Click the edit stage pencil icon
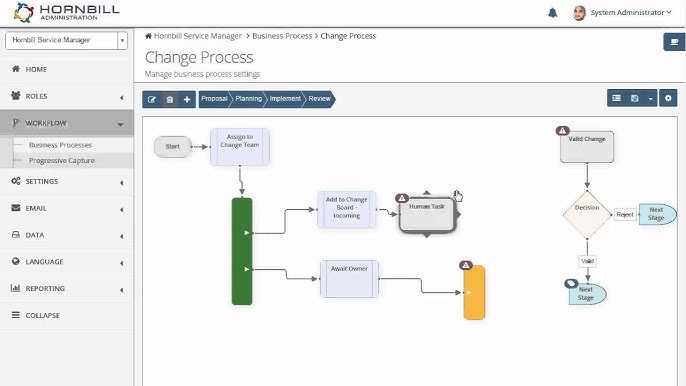The height and width of the screenshot is (386, 686). pos(152,99)
